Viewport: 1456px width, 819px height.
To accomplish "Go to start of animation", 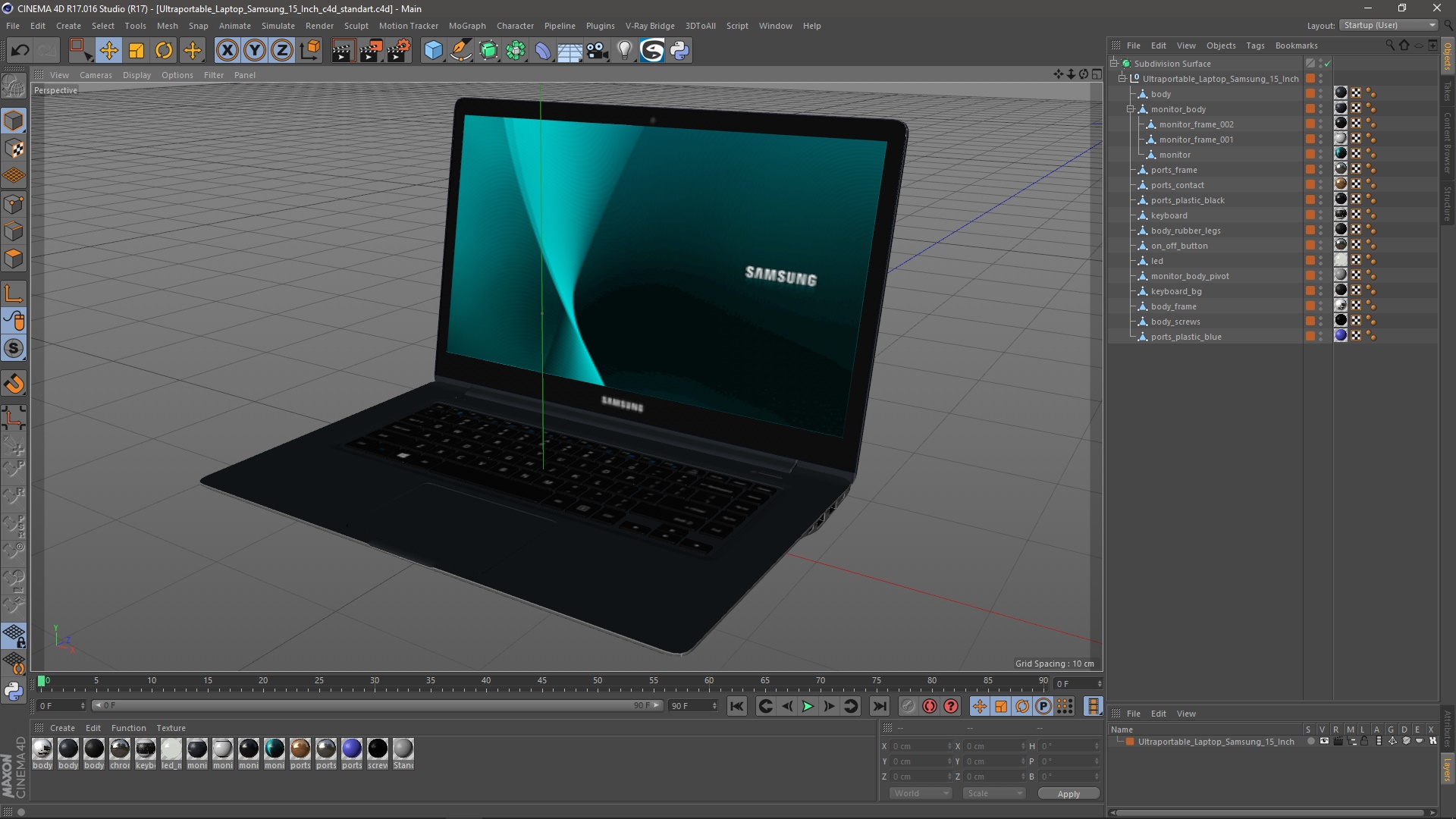I will (x=737, y=706).
